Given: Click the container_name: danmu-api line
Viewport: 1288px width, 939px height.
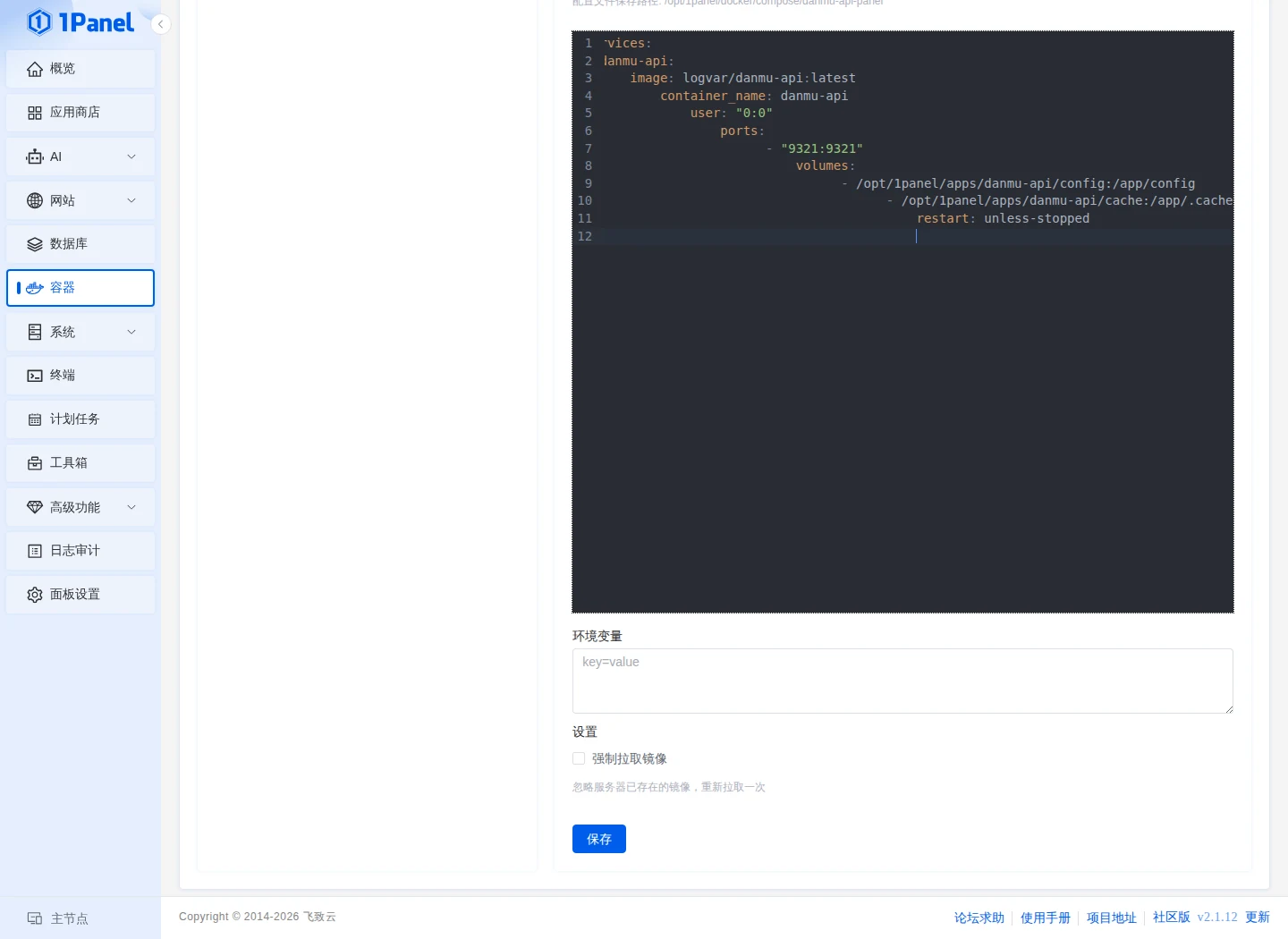Looking at the screenshot, I should point(754,96).
